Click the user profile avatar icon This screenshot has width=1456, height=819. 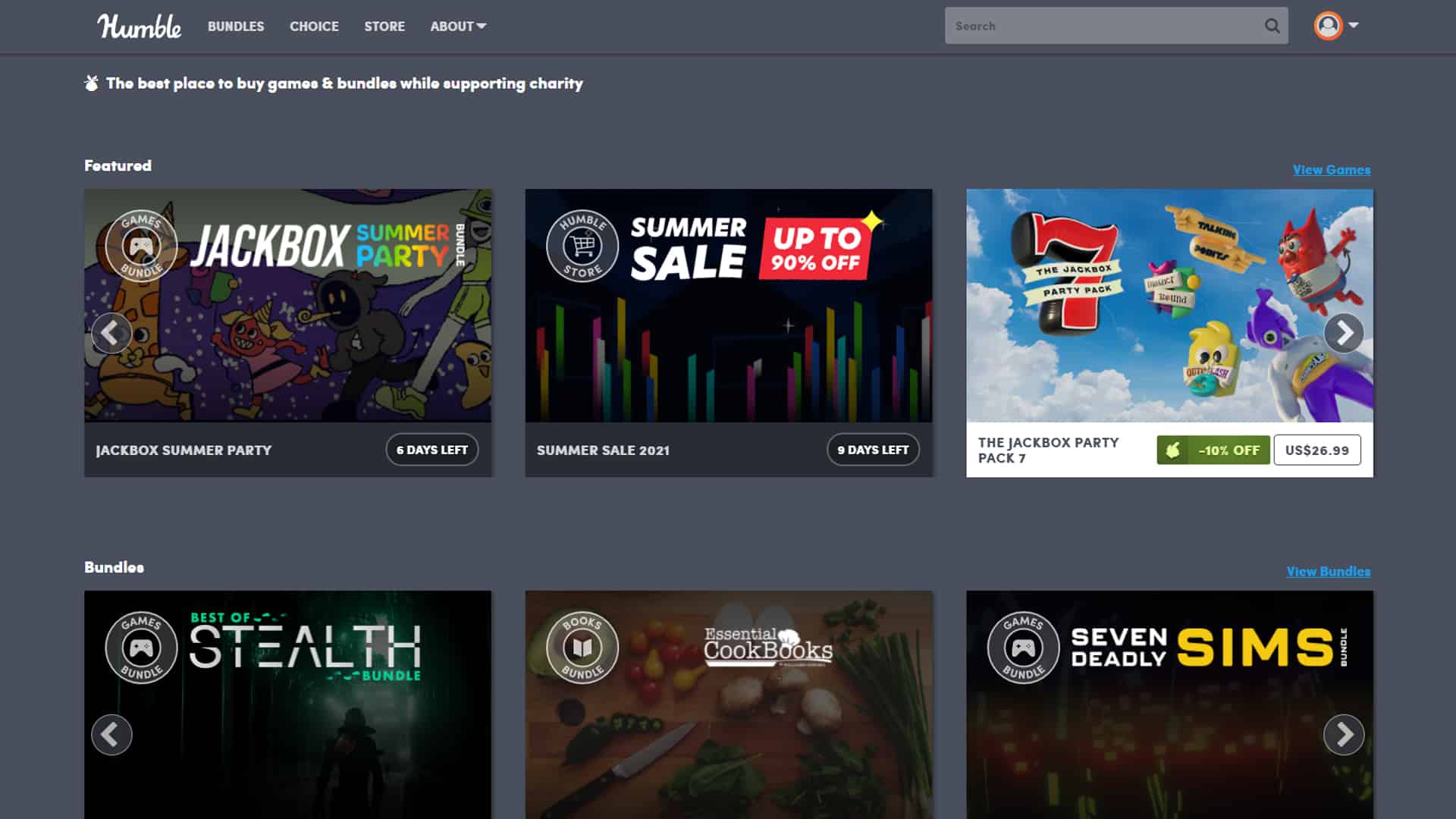click(x=1326, y=25)
